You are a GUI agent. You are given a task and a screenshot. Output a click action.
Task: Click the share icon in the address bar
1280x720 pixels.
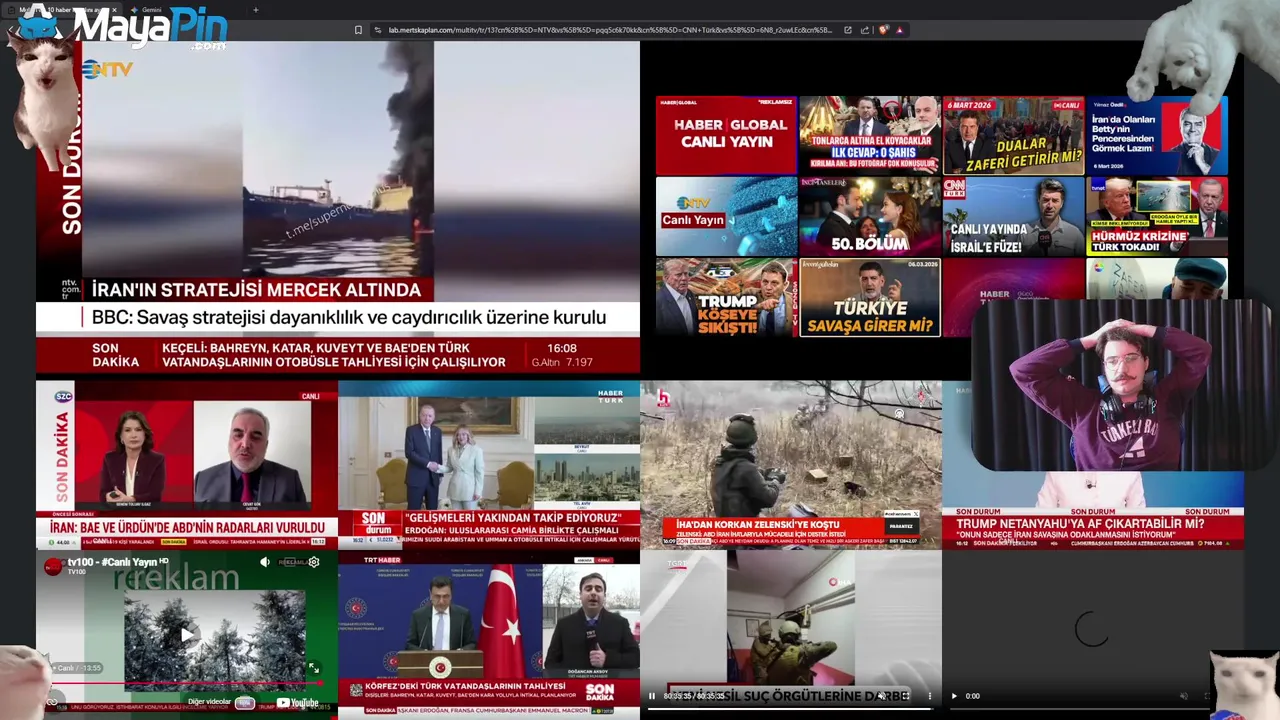pyautogui.click(x=864, y=30)
